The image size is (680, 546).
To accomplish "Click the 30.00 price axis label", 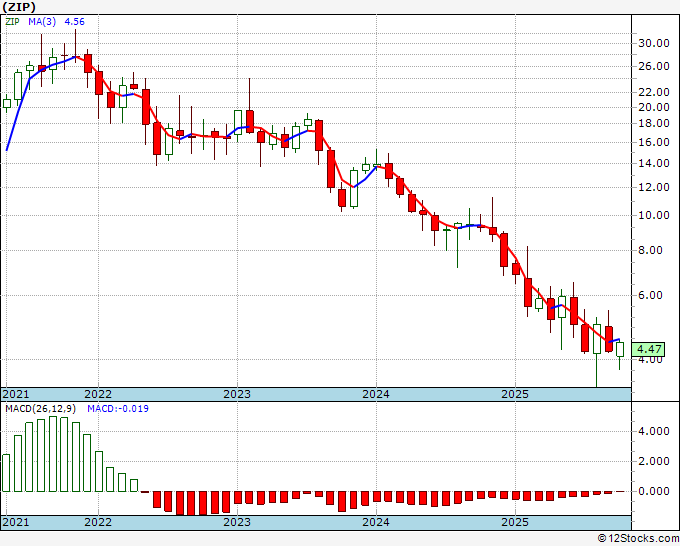I will coord(654,43).
